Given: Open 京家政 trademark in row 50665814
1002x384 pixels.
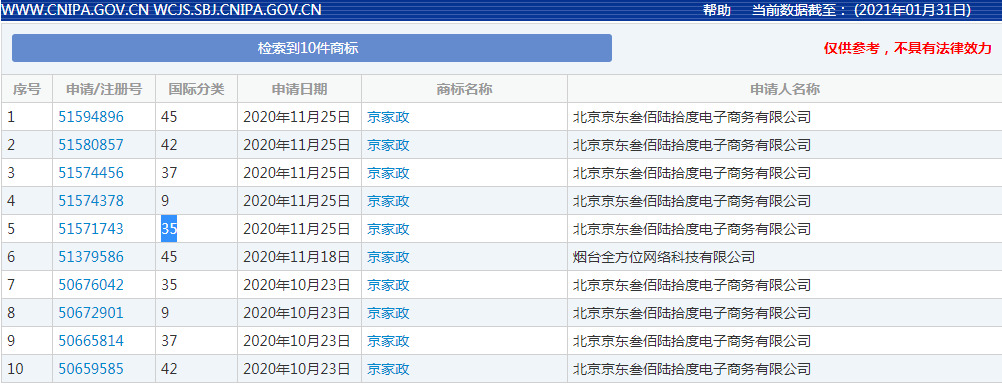Looking at the screenshot, I should [x=389, y=341].
